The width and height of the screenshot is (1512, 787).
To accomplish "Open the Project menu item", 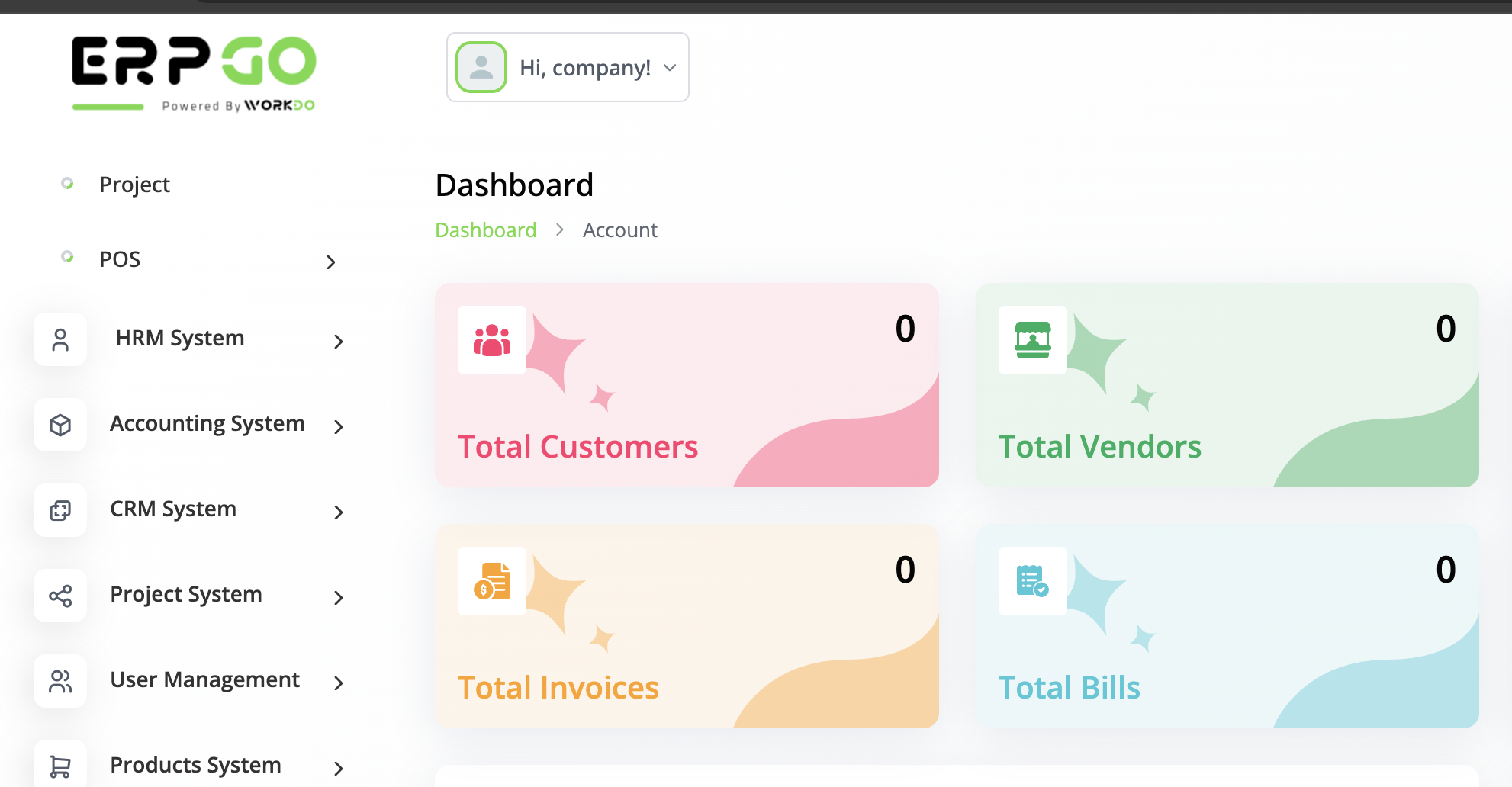I will click(135, 185).
